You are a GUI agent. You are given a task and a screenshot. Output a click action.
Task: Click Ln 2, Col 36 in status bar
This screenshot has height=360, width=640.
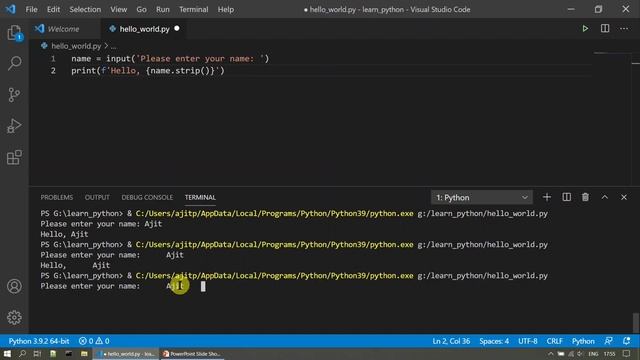pos(451,341)
